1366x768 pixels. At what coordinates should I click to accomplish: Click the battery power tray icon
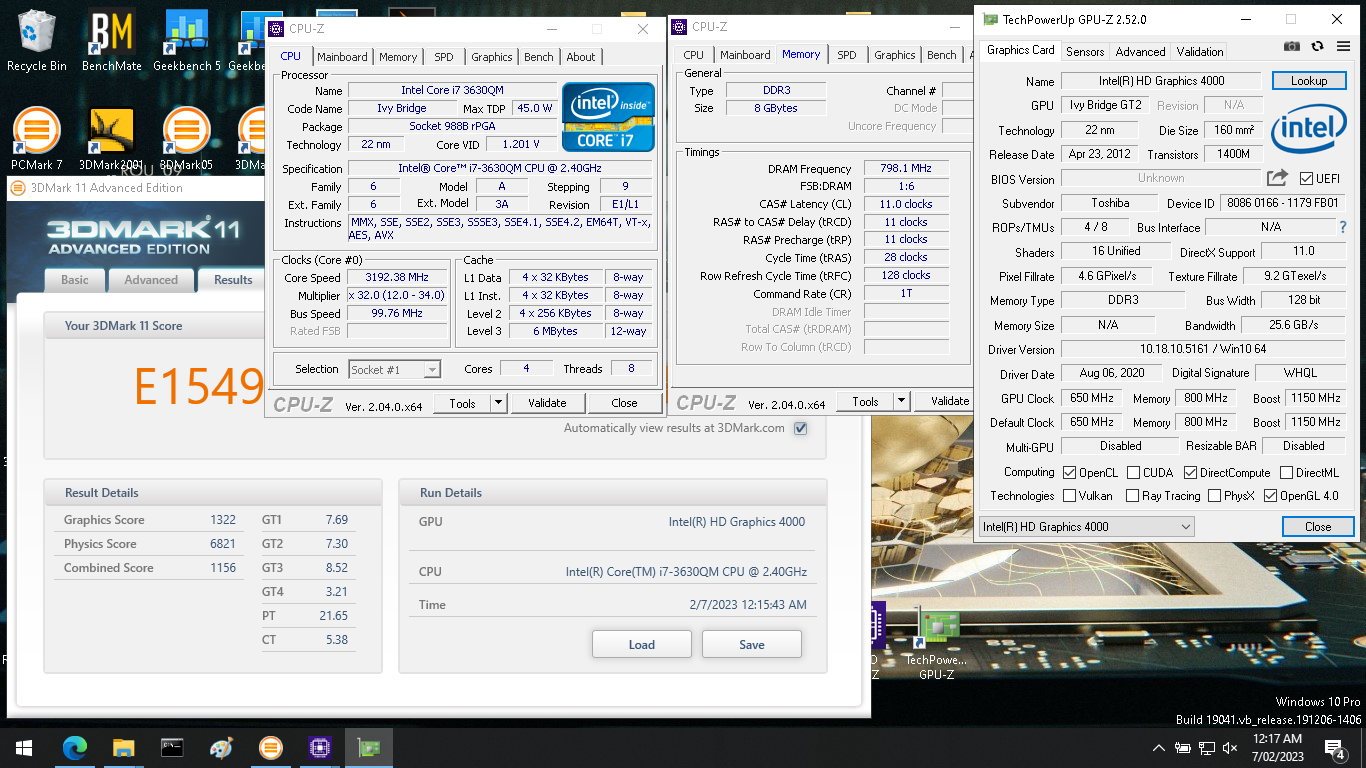tap(1183, 748)
